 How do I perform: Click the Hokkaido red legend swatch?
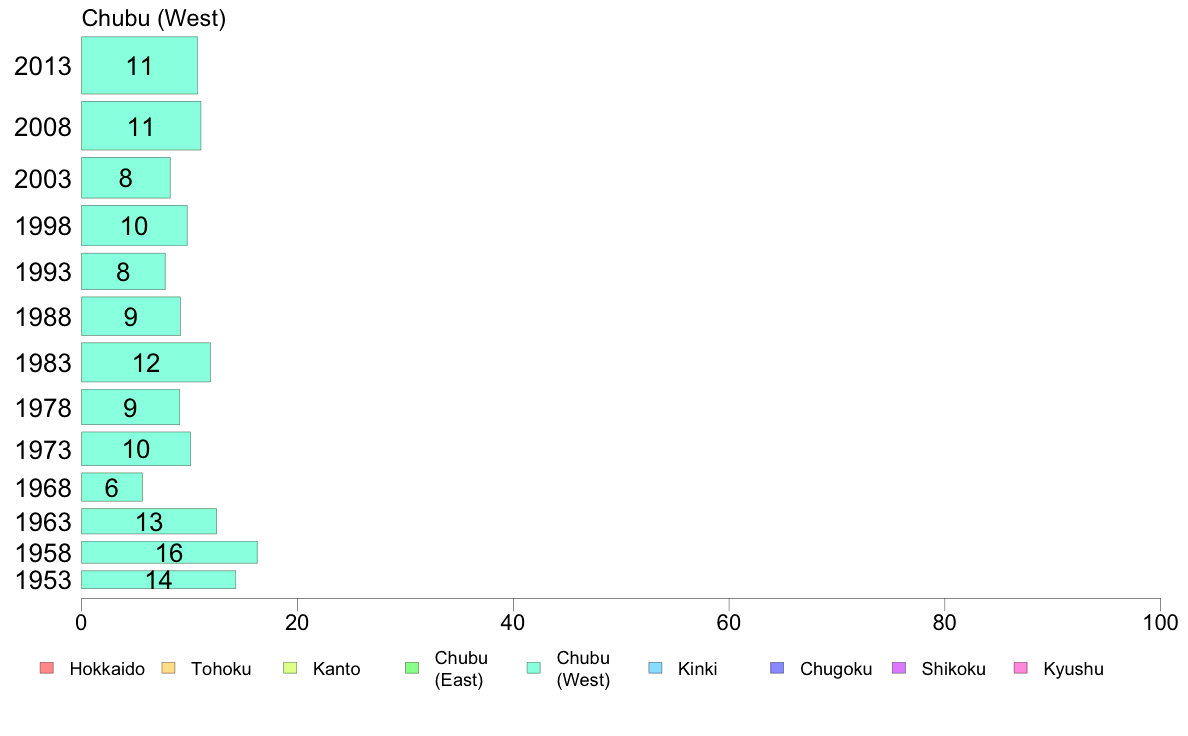pyautogui.click(x=47, y=668)
